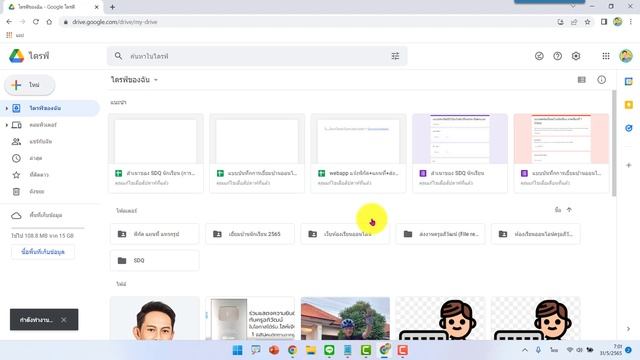Open LINE app from the taskbar

tap(329, 350)
